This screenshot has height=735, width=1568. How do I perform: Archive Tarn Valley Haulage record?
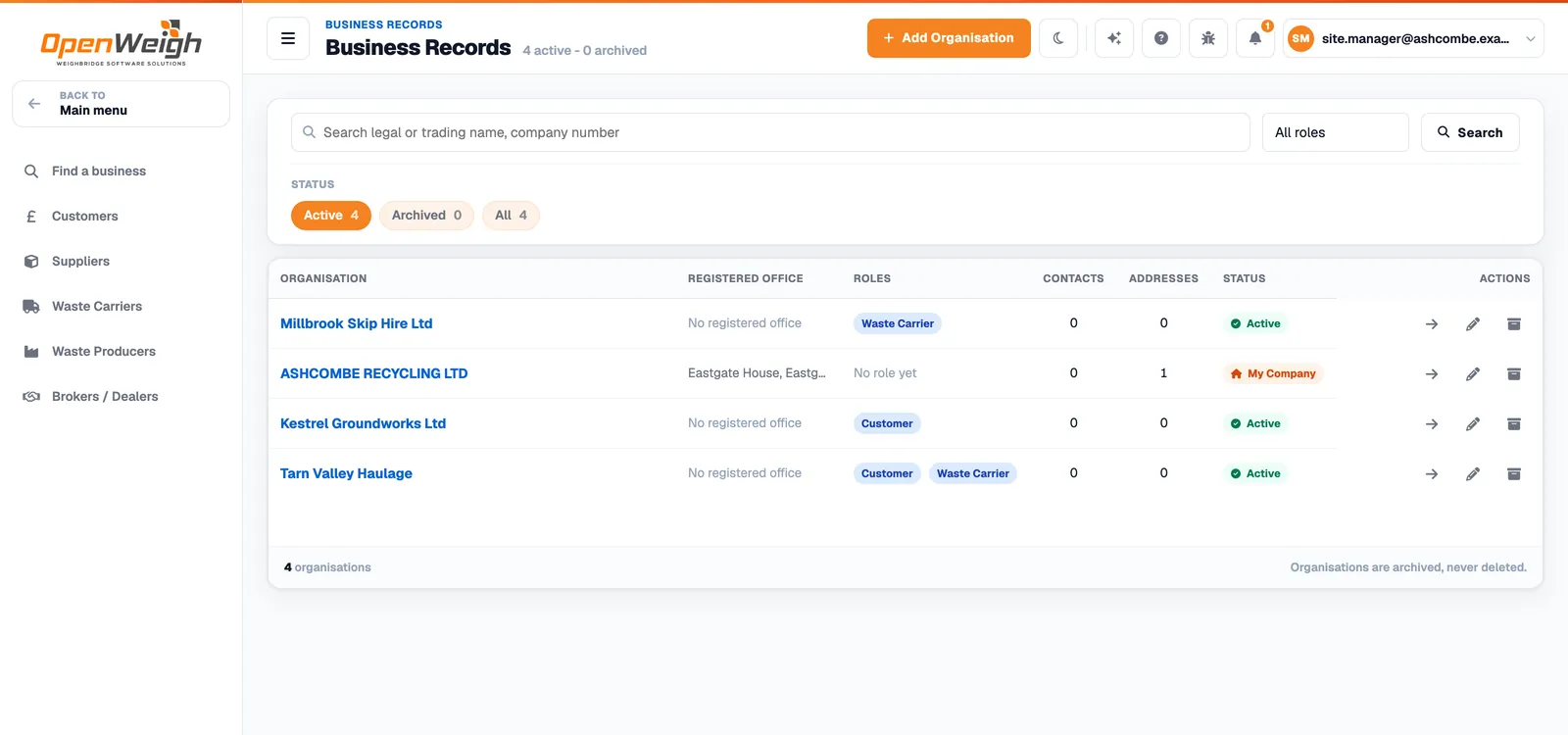1514,473
